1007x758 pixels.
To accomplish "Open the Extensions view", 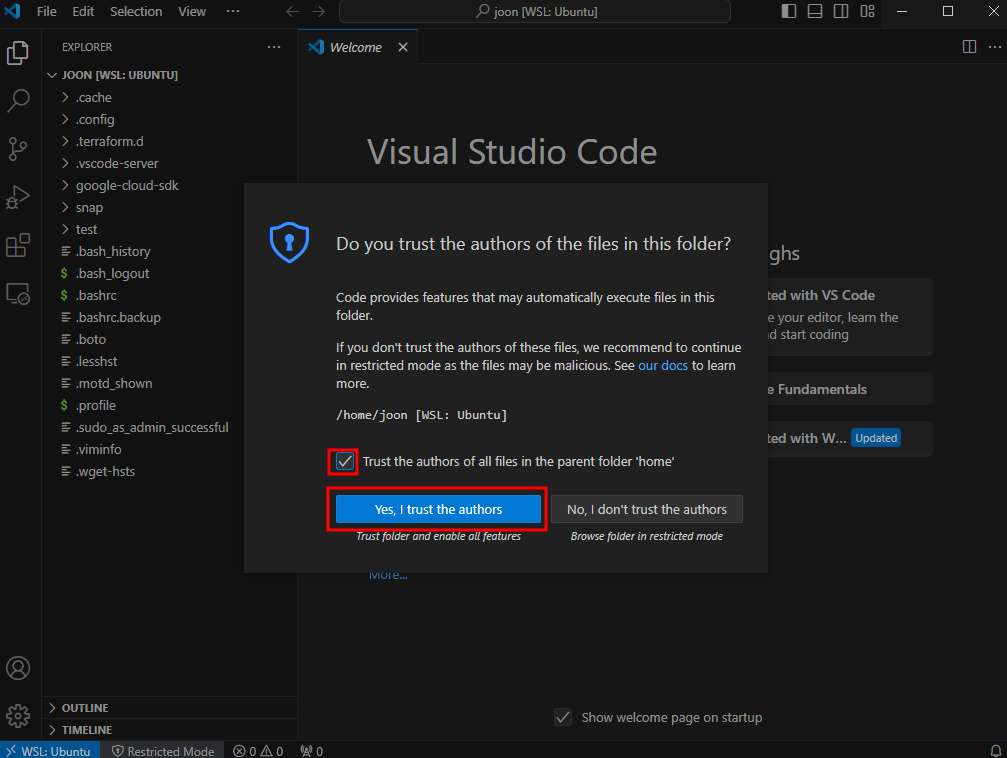I will point(18,245).
